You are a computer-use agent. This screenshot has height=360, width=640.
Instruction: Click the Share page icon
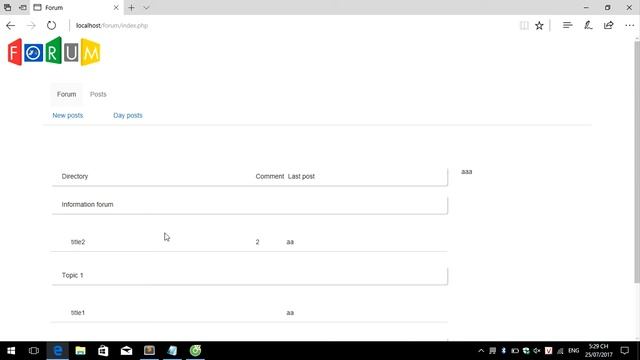point(608,25)
